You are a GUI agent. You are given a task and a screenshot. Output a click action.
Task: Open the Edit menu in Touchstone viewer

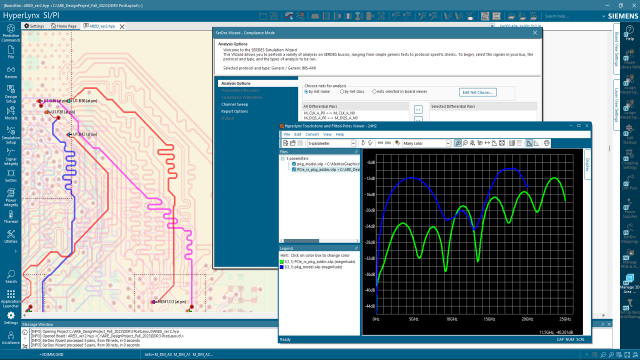[x=298, y=134]
